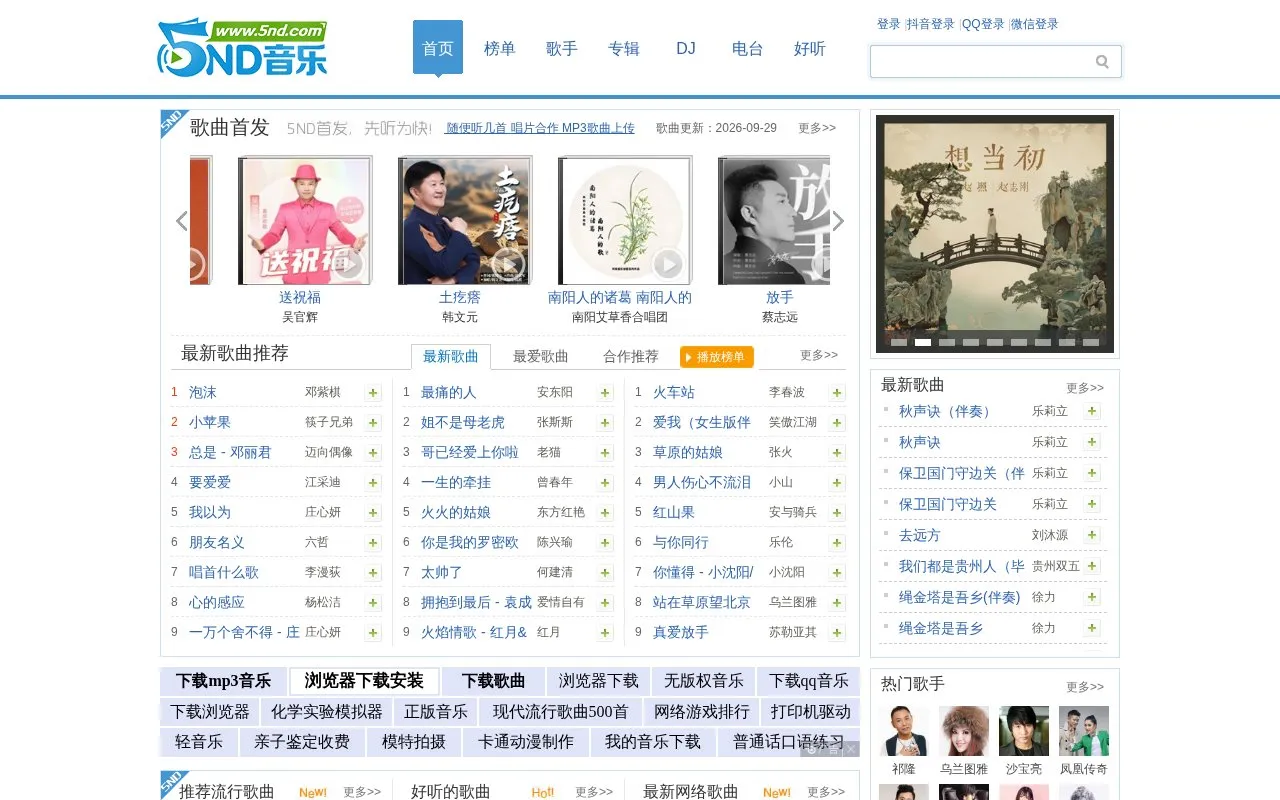
Task: Switch to the 最新歌曲 tab
Action: (x=451, y=356)
